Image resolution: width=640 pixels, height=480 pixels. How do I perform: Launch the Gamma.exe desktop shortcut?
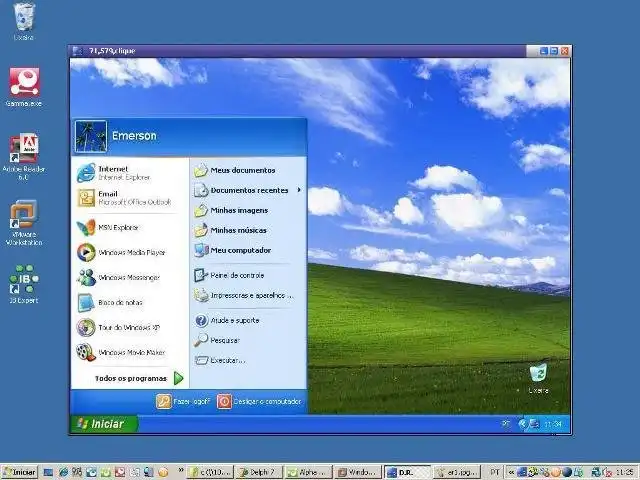24,87
